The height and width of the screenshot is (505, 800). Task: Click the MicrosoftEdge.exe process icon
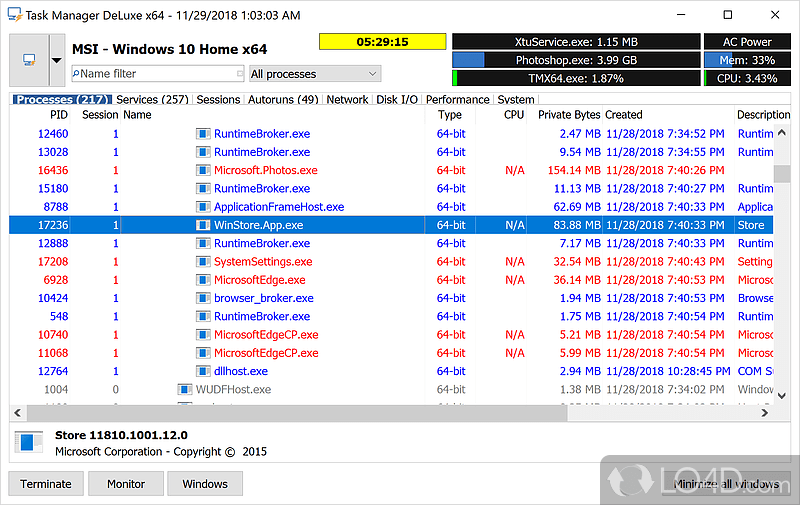click(203, 280)
